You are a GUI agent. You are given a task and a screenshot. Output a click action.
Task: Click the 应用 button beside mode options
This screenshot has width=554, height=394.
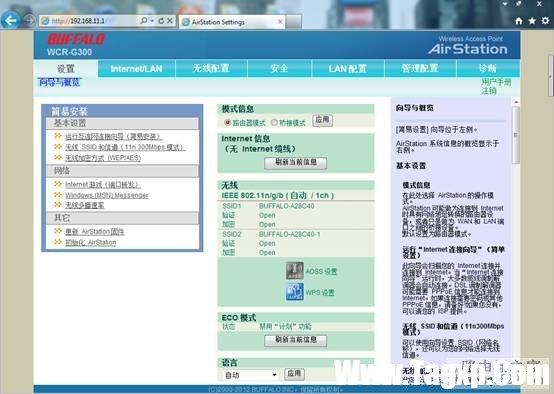[x=323, y=120]
